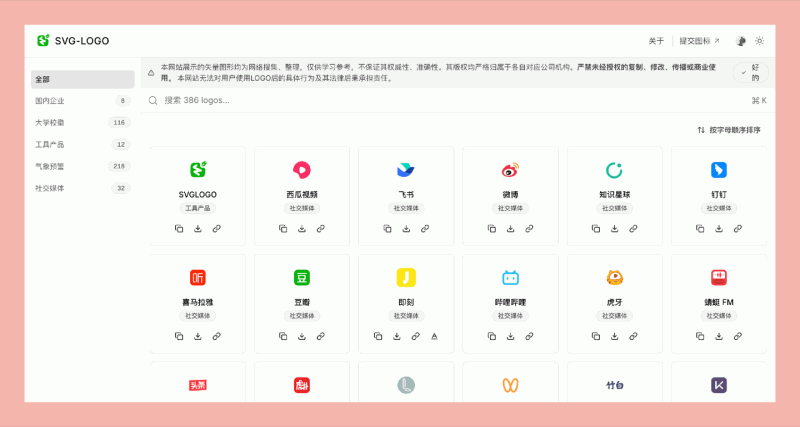This screenshot has width=800, height=427.
Task: Select the 国内企业 category
Action: point(83,101)
